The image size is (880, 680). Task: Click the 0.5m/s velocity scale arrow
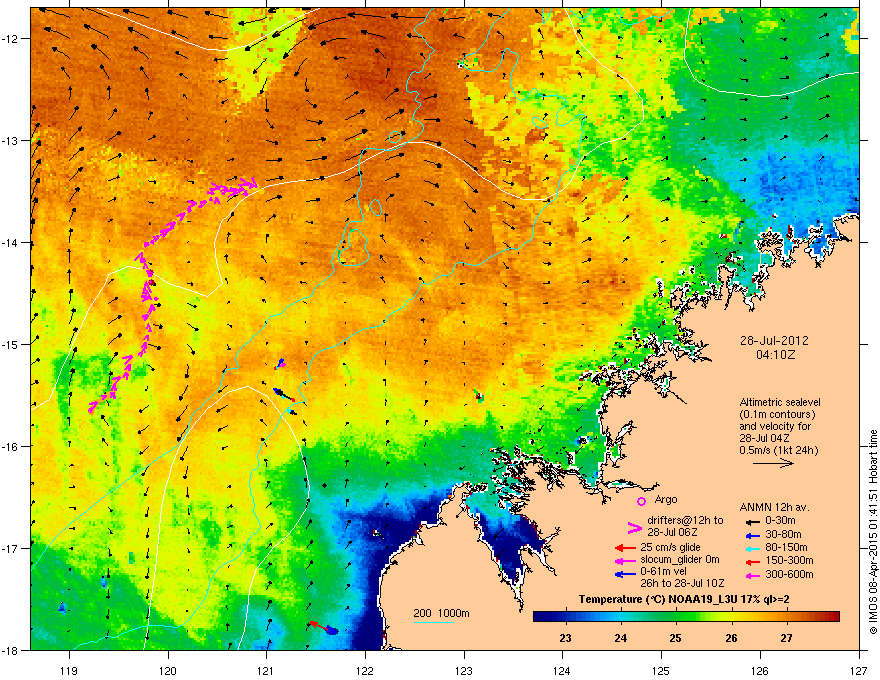[773, 463]
